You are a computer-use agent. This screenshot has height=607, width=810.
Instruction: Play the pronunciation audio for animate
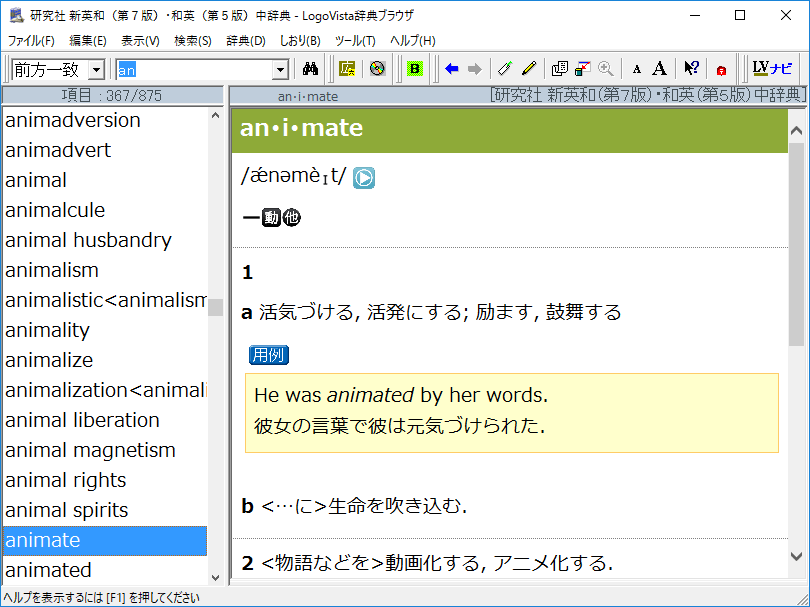364,178
